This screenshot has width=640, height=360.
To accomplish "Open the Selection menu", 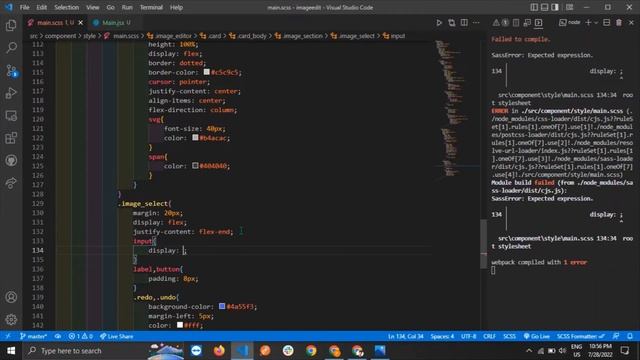I will click(67, 7).
